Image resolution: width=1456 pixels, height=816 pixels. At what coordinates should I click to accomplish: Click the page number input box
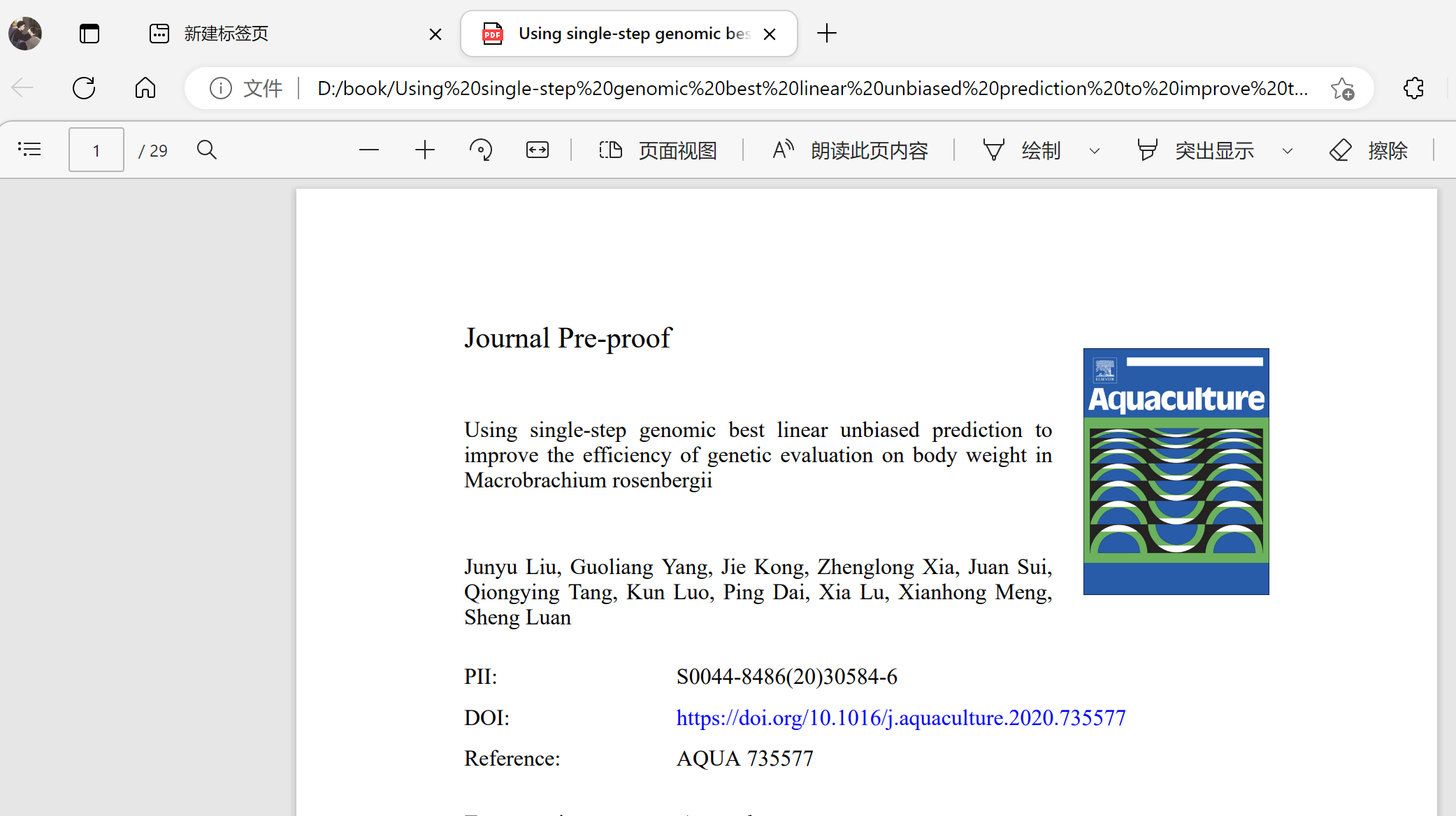click(96, 150)
